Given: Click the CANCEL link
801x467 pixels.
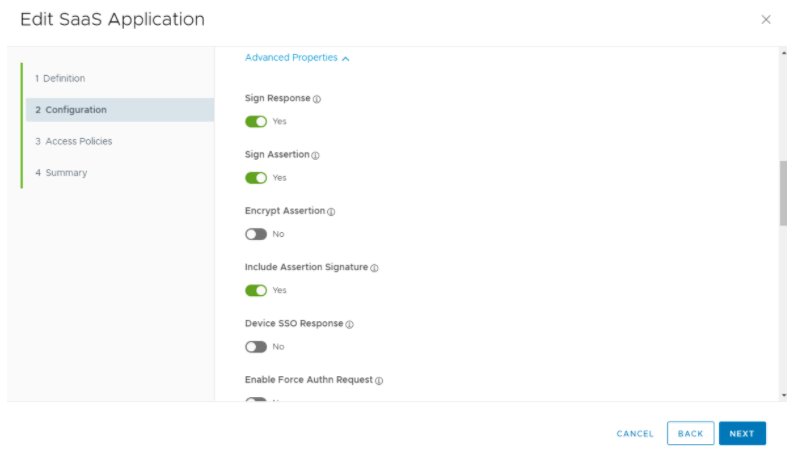Looking at the screenshot, I should pyautogui.click(x=635, y=434).
